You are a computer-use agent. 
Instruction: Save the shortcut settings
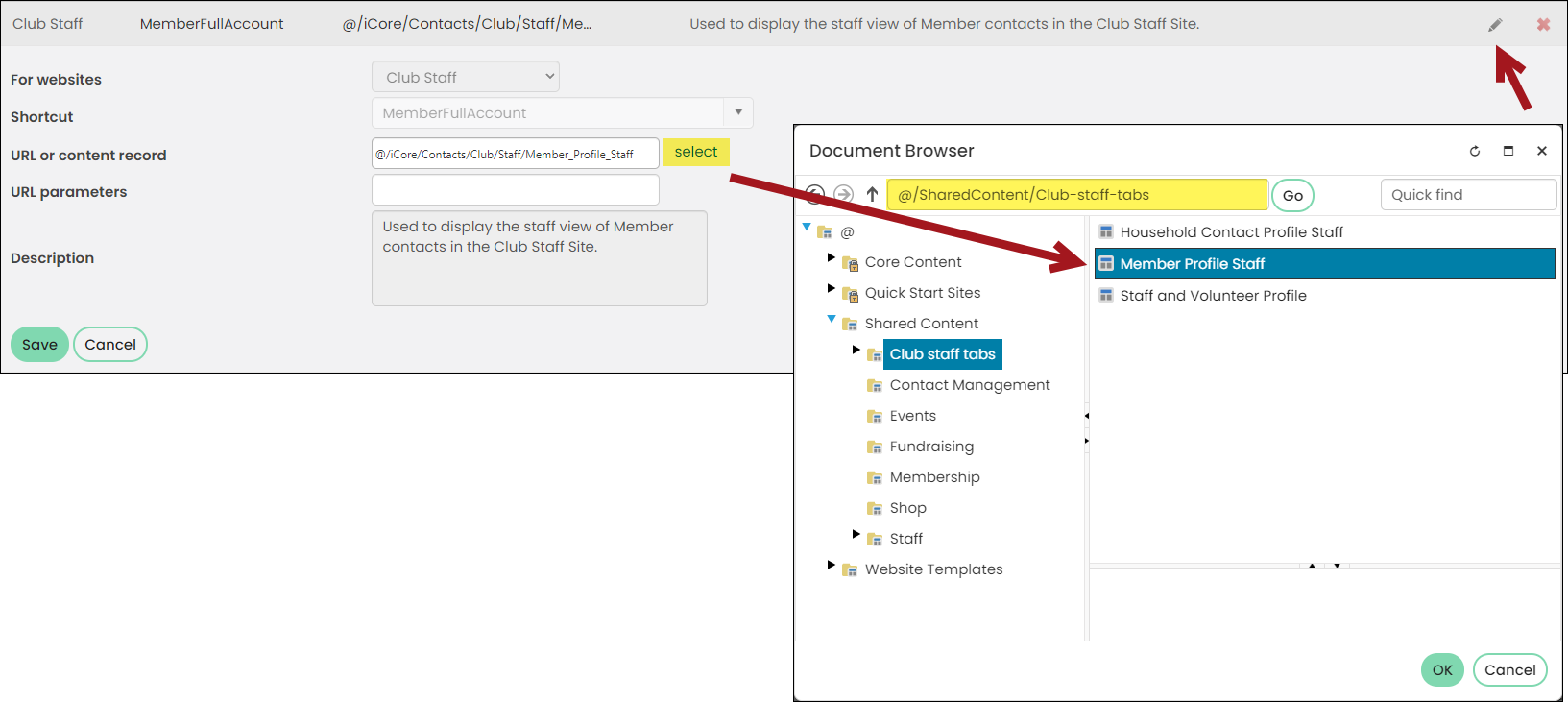tap(39, 345)
